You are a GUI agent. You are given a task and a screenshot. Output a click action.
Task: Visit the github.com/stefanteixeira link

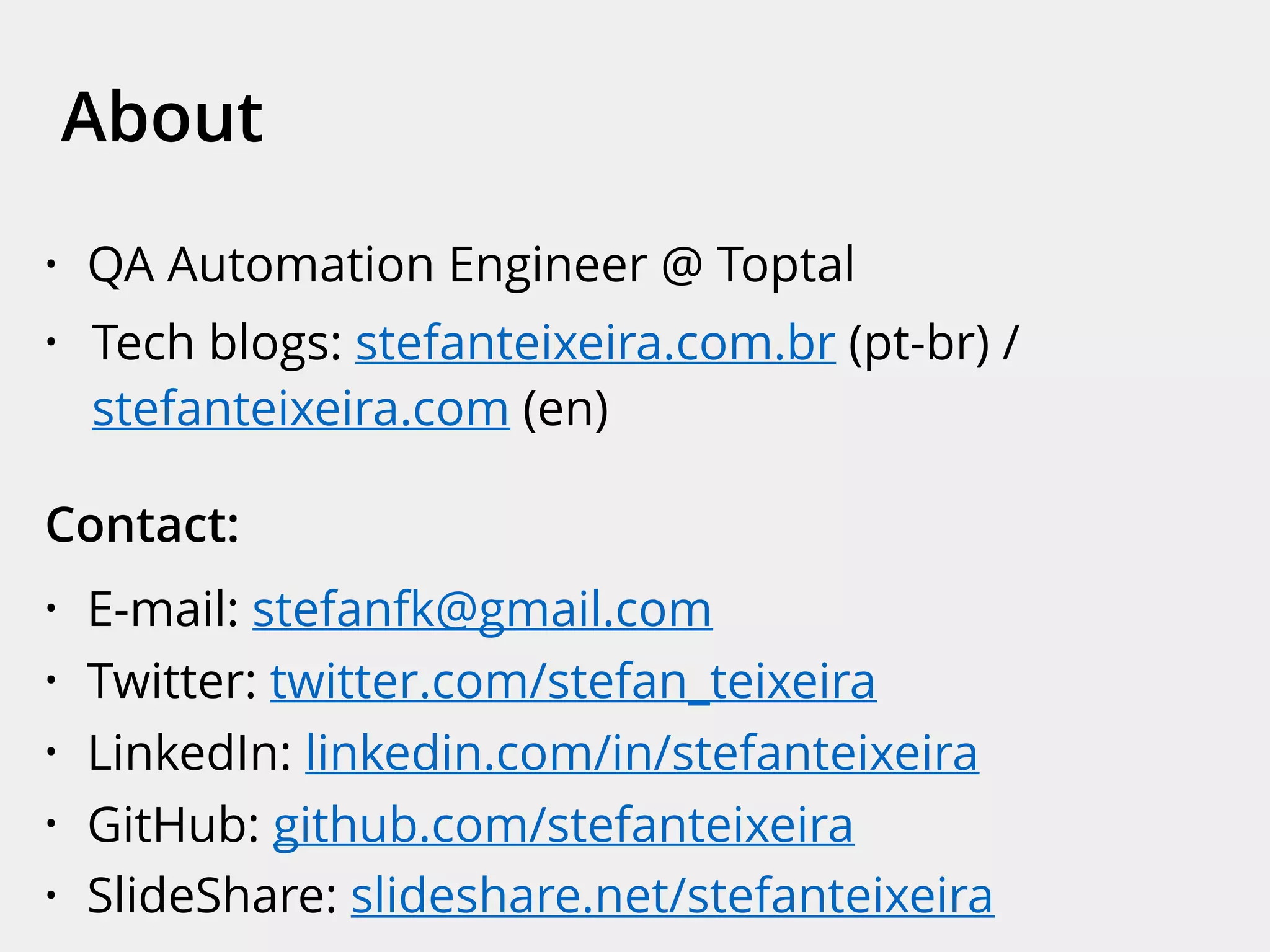(x=564, y=825)
